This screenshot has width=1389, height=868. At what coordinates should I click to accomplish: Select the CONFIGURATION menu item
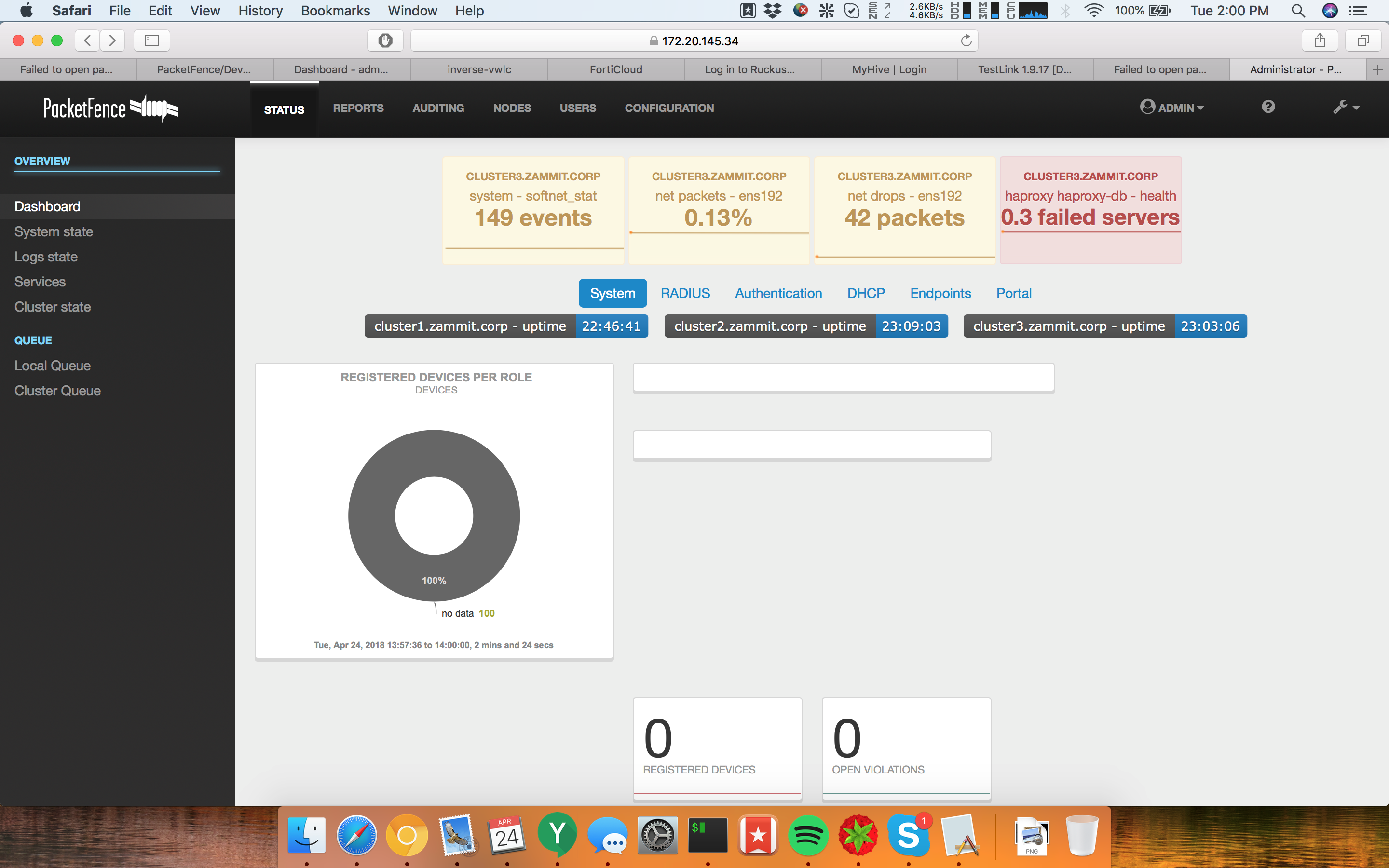(669, 108)
